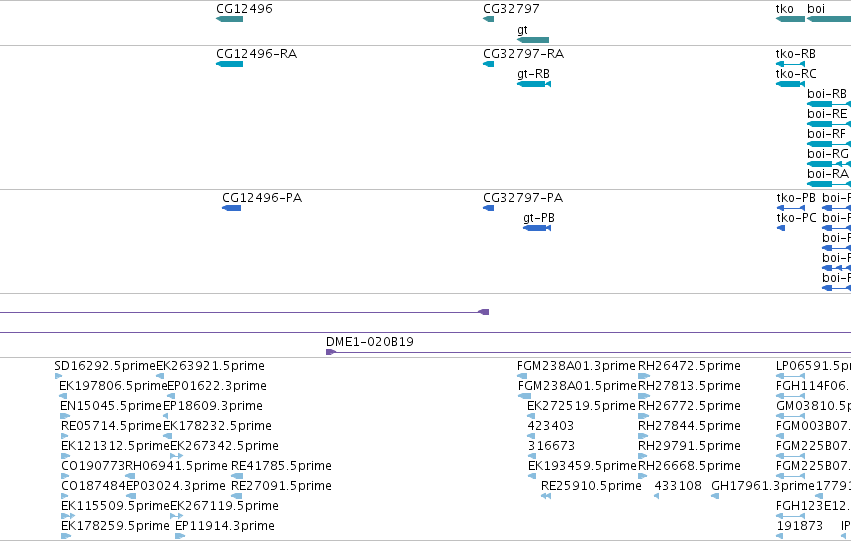
Task: Open the RH27813.5prime EST label
Action: click(689, 386)
